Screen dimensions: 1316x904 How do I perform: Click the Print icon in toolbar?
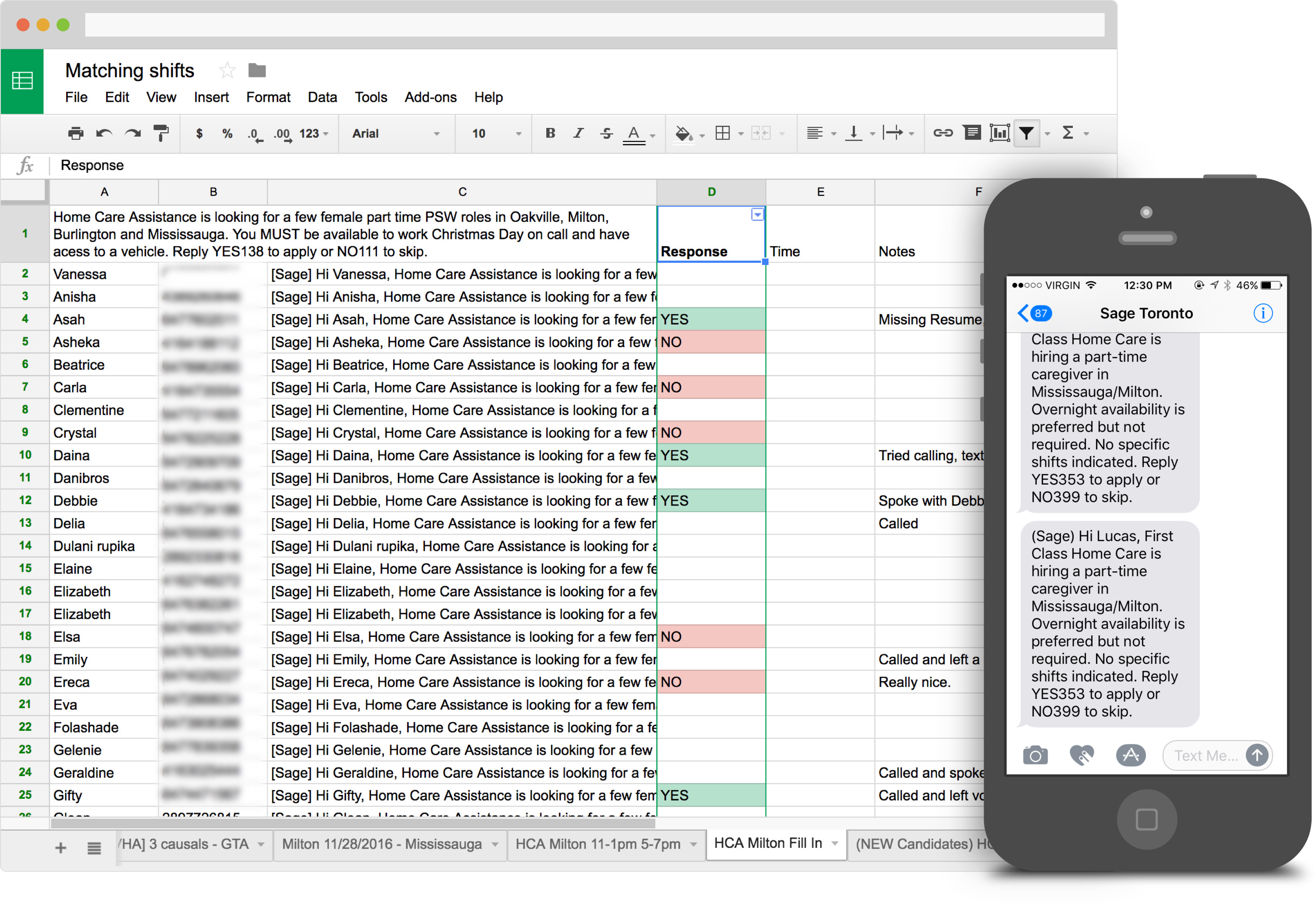click(x=75, y=134)
